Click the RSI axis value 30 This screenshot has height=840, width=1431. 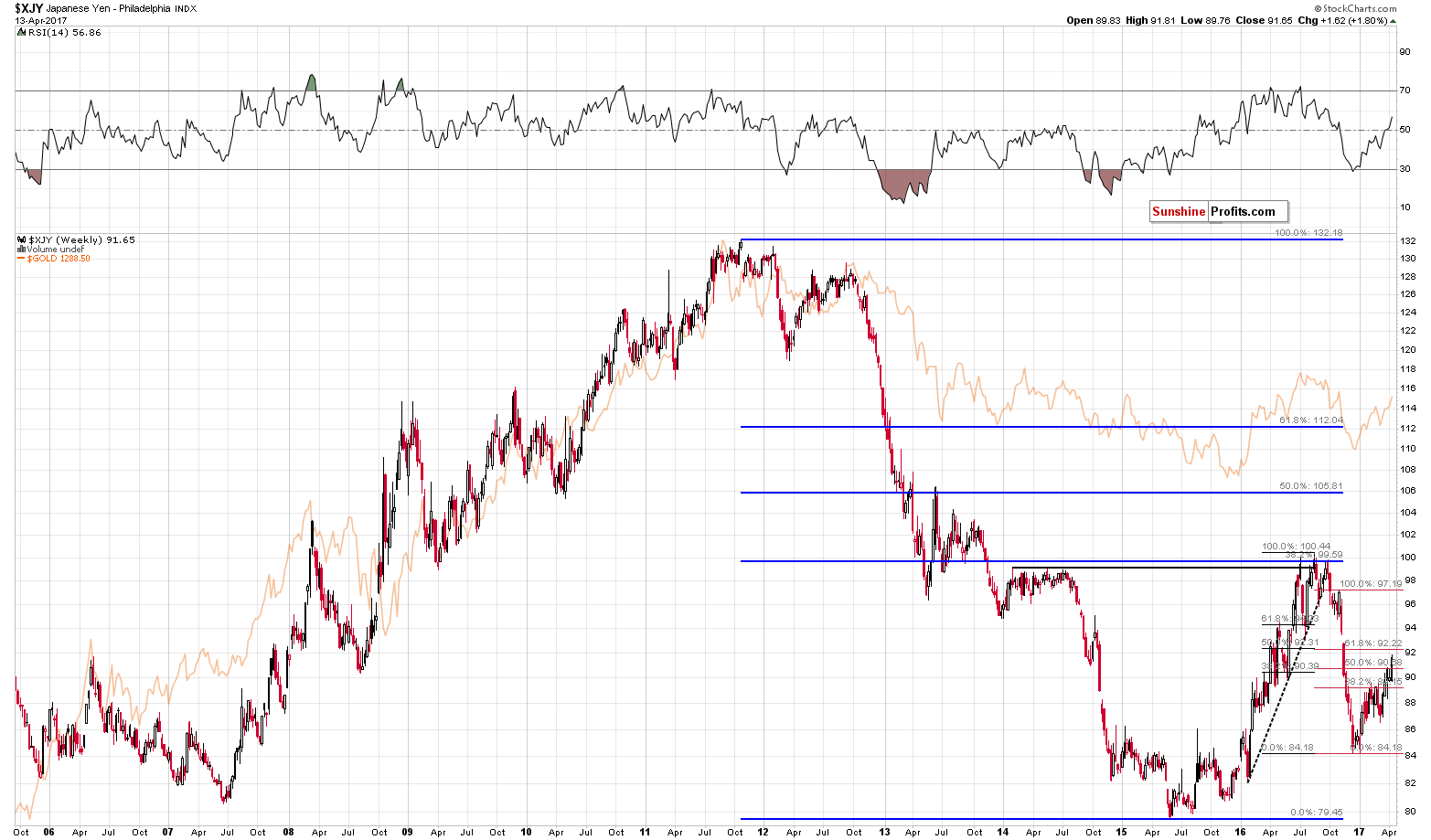click(x=1404, y=169)
